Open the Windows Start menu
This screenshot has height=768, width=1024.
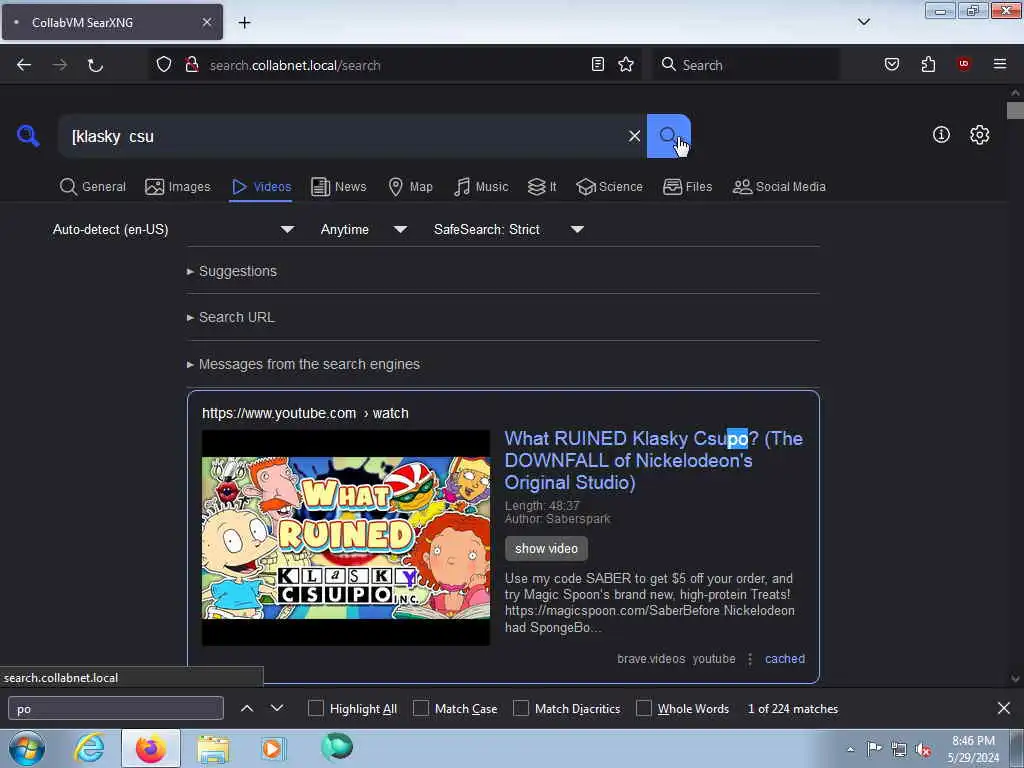[x=27, y=748]
